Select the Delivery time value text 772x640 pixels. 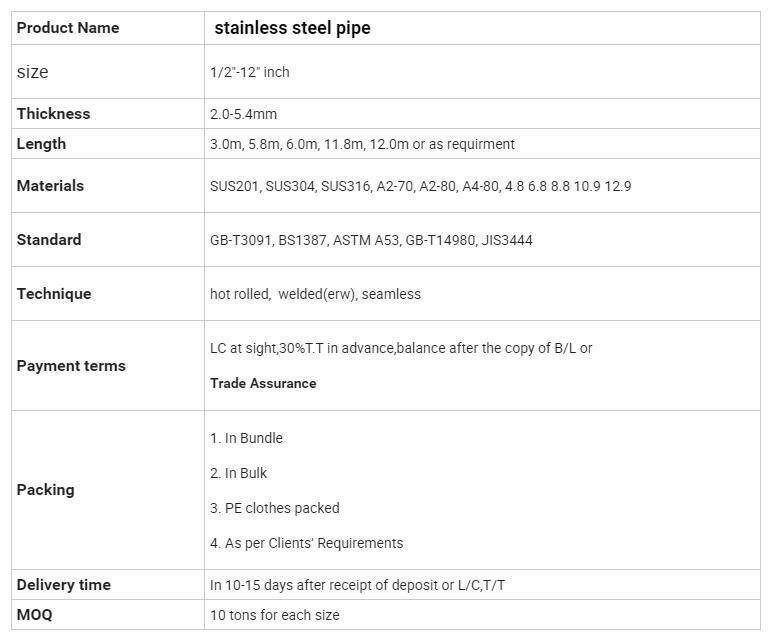(357, 585)
